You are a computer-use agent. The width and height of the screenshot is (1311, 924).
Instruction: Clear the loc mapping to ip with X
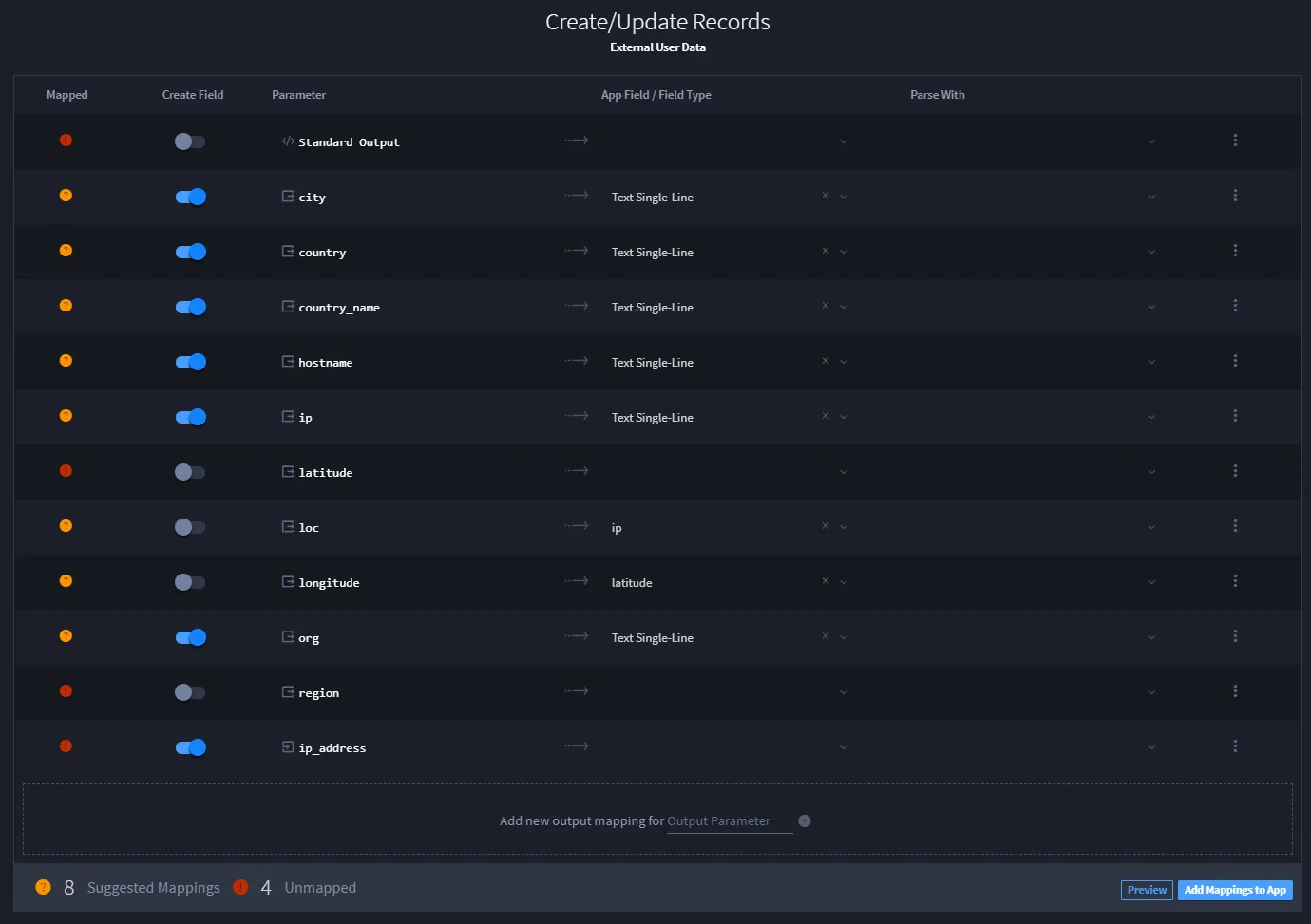(826, 526)
